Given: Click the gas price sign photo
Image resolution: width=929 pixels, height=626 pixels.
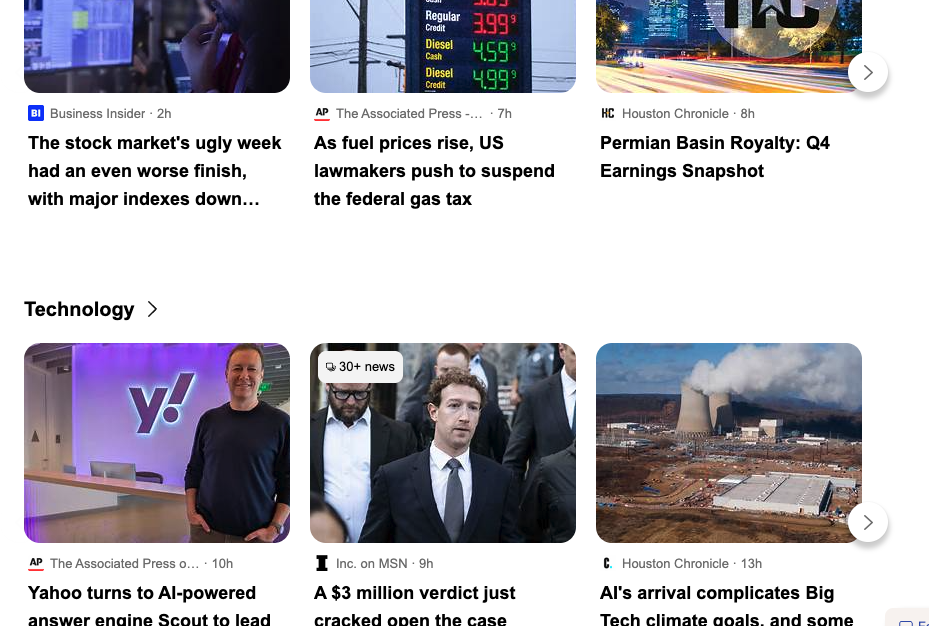Looking at the screenshot, I should pos(443,46).
